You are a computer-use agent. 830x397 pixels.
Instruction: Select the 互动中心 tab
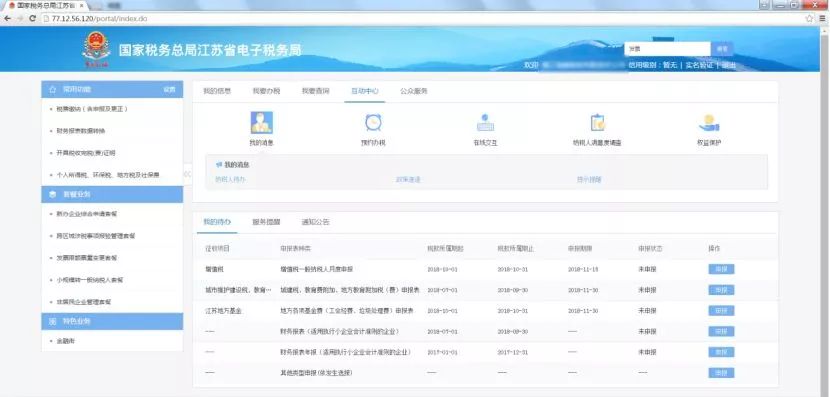(x=365, y=91)
